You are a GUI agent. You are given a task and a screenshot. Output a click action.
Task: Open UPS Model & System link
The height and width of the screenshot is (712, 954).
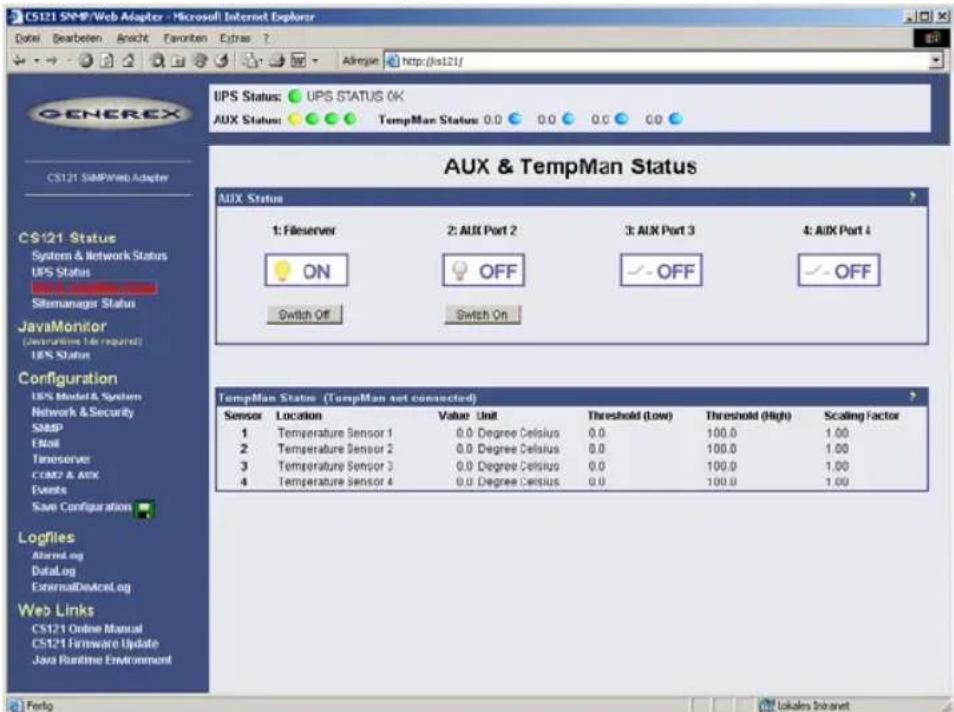pyautogui.click(x=86, y=396)
